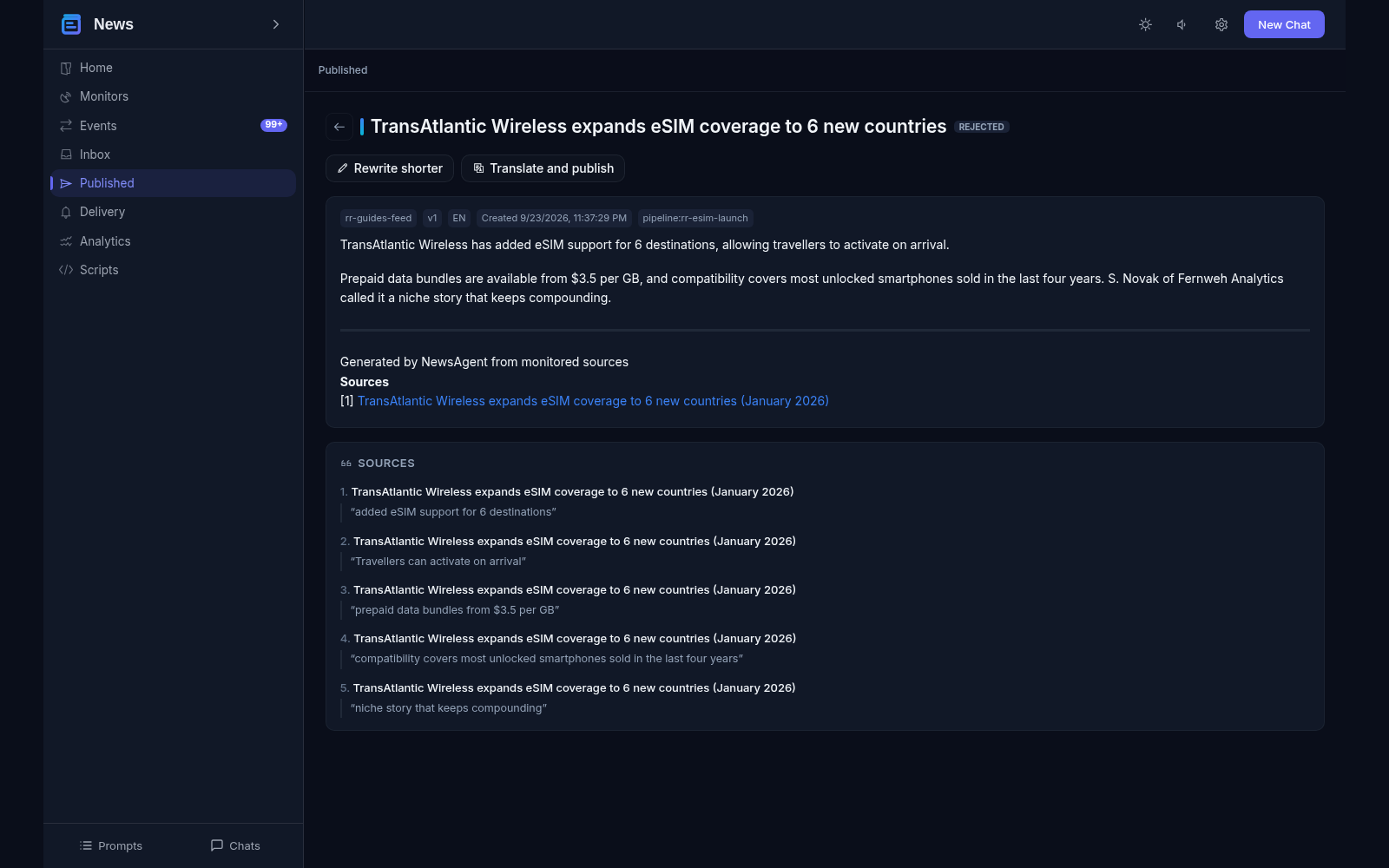The height and width of the screenshot is (868, 1389).
Task: Click the 99+ events badge
Action: coord(273,125)
